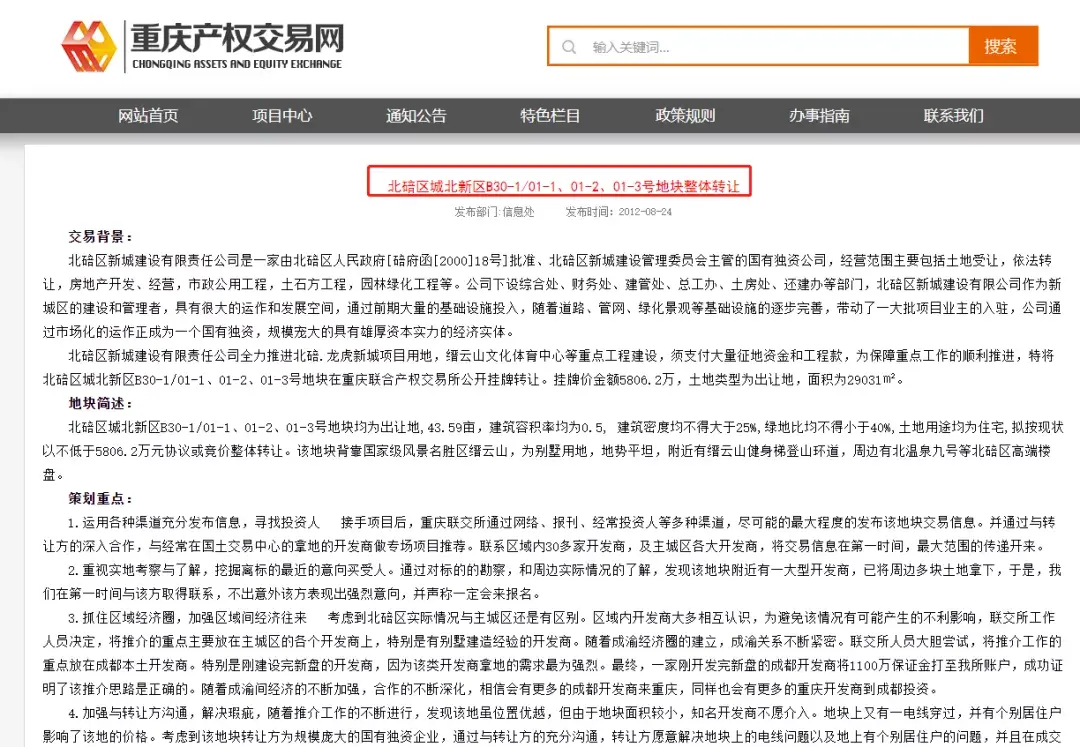Click paragraph starting 1.运用各种渠道充分发布信息
This screenshot has width=1080, height=747.
coord(552,534)
